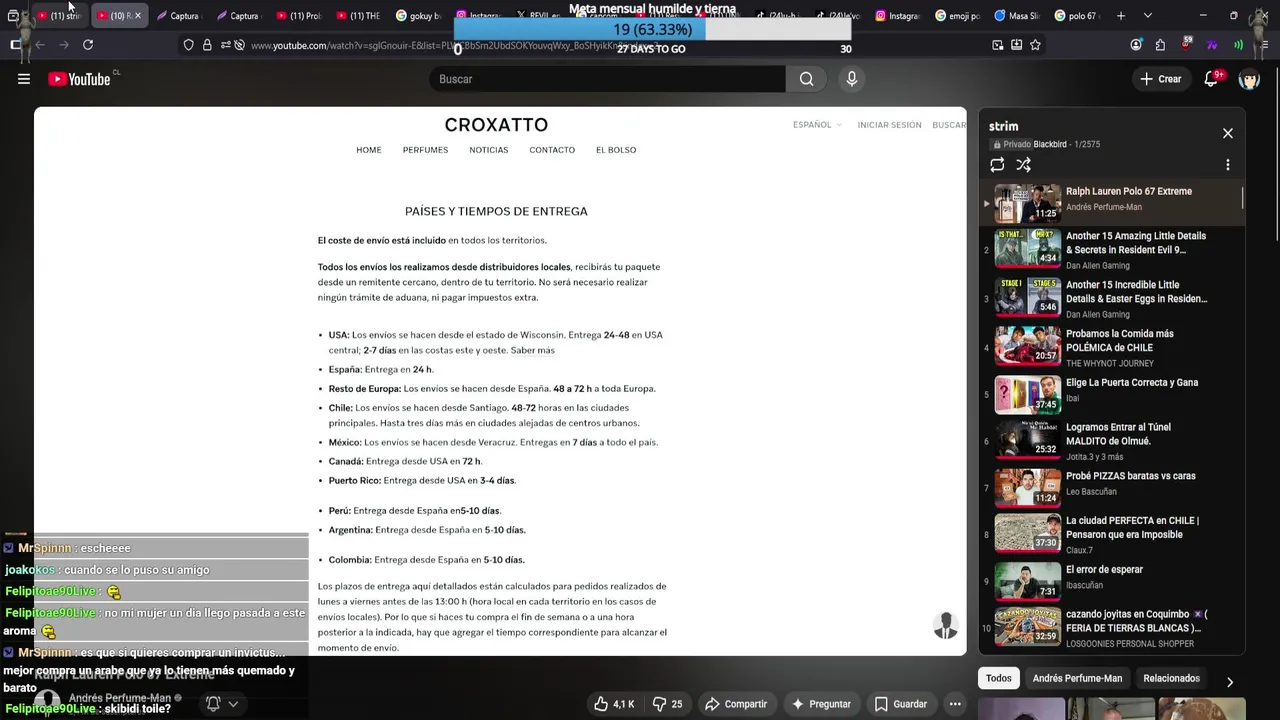Reload the page in the browser
Image resolution: width=1280 pixels, height=720 pixels.
pyautogui.click(x=88, y=45)
